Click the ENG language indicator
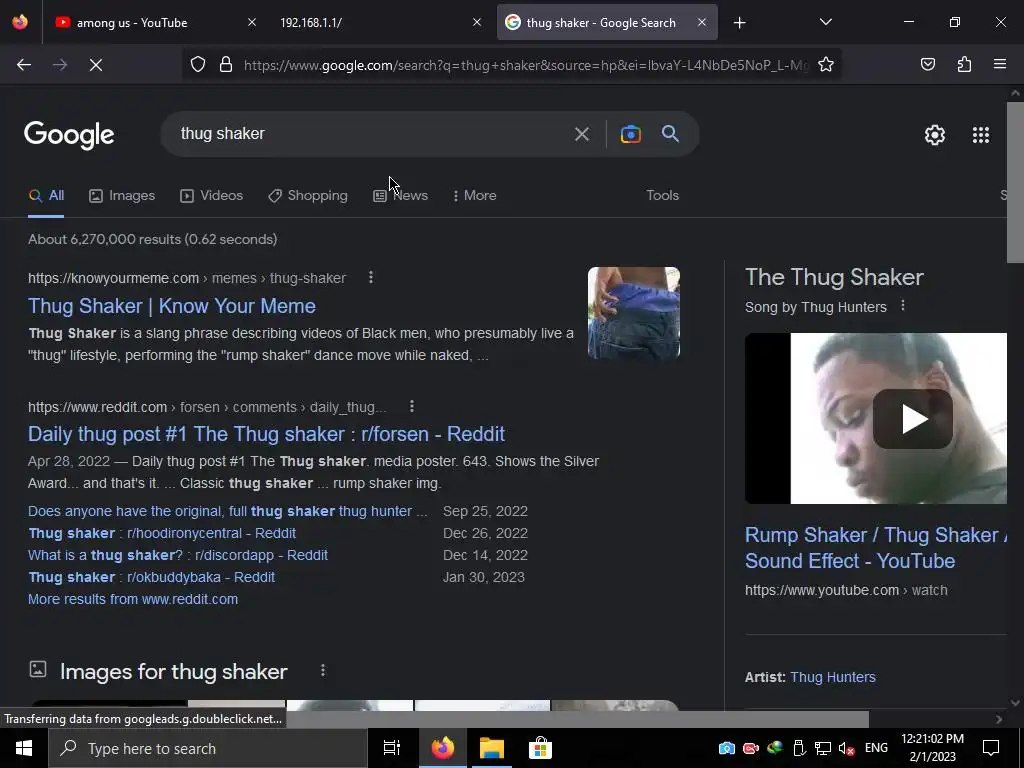The width and height of the screenshot is (1024, 768). pyautogui.click(x=876, y=748)
